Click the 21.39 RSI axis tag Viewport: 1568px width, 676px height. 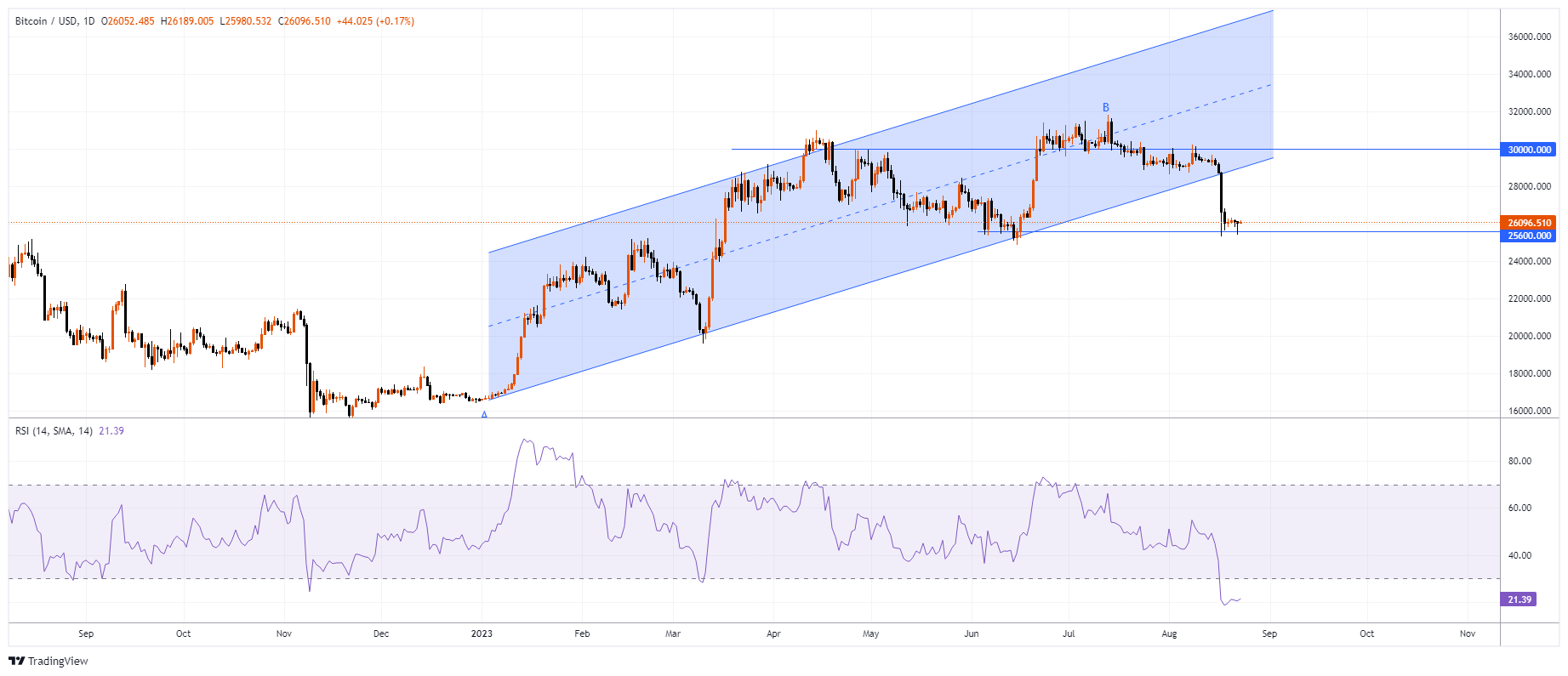(x=1520, y=599)
